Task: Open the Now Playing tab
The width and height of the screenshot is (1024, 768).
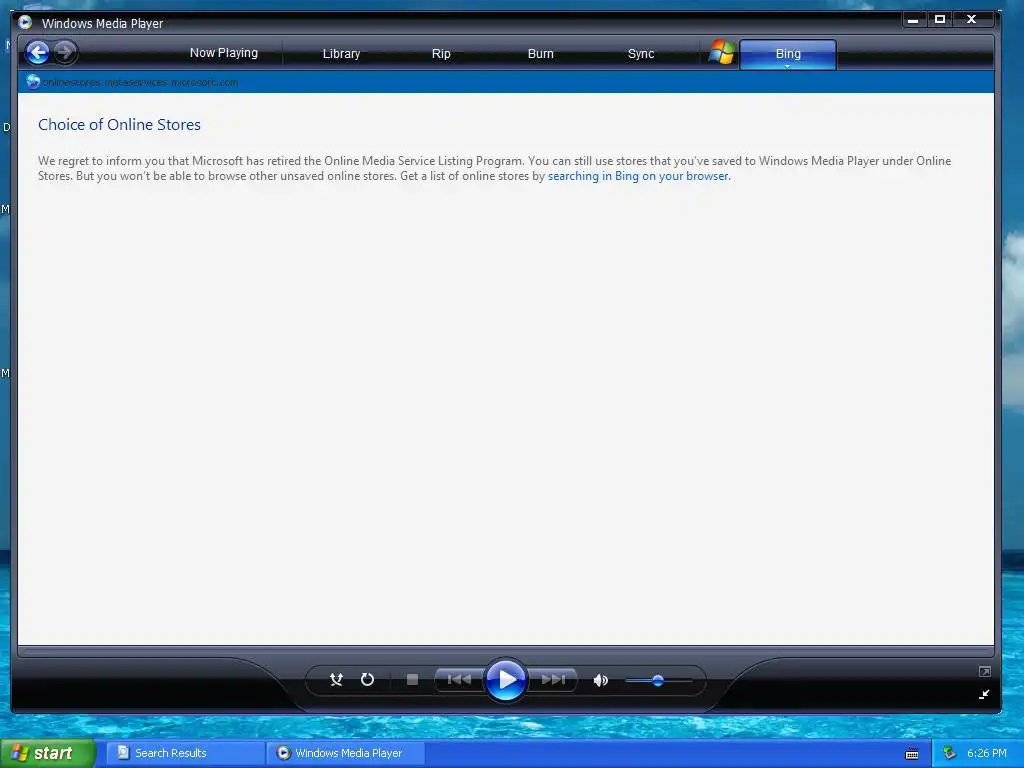Action: pyautogui.click(x=224, y=53)
